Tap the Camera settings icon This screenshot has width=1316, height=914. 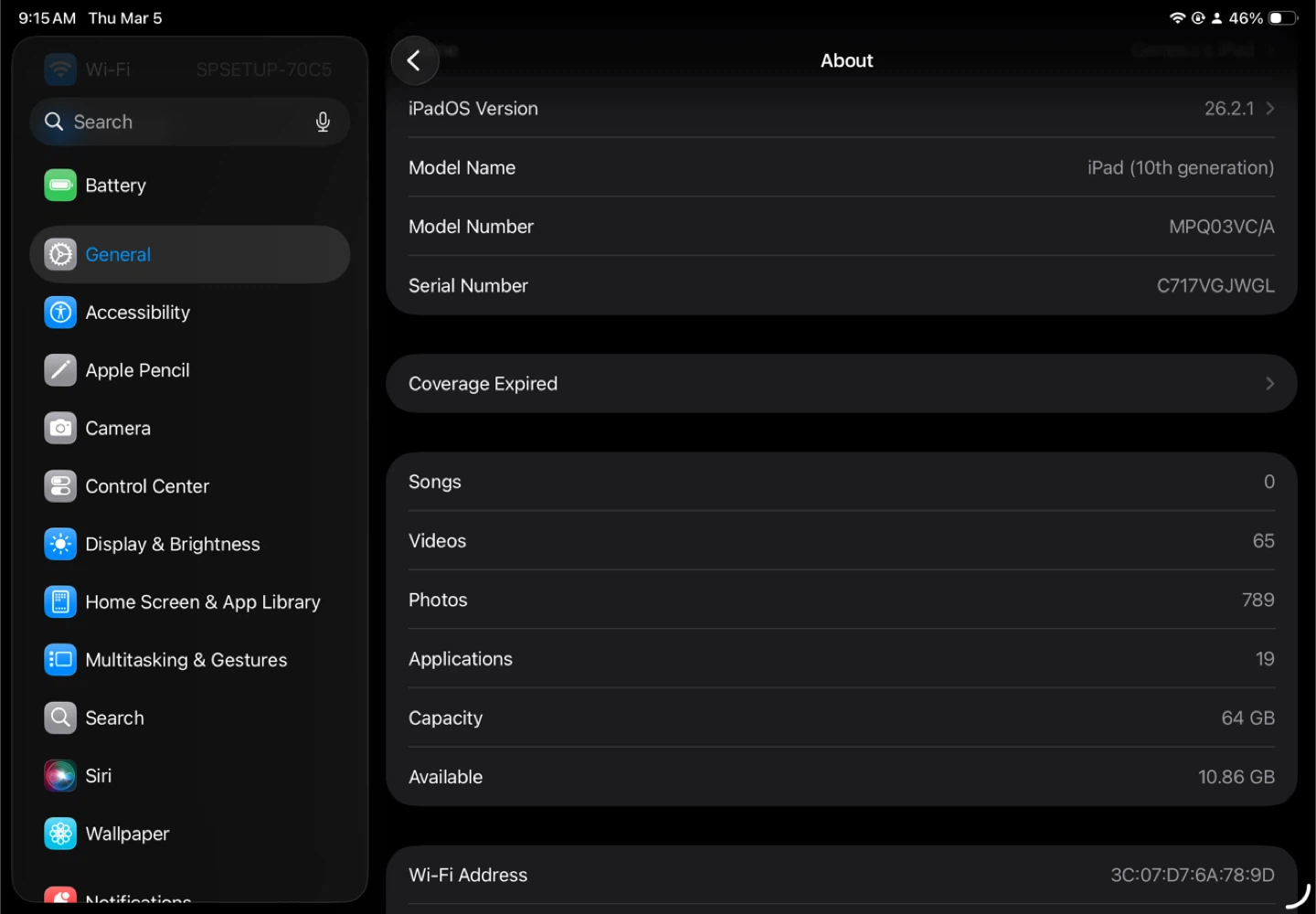point(60,428)
